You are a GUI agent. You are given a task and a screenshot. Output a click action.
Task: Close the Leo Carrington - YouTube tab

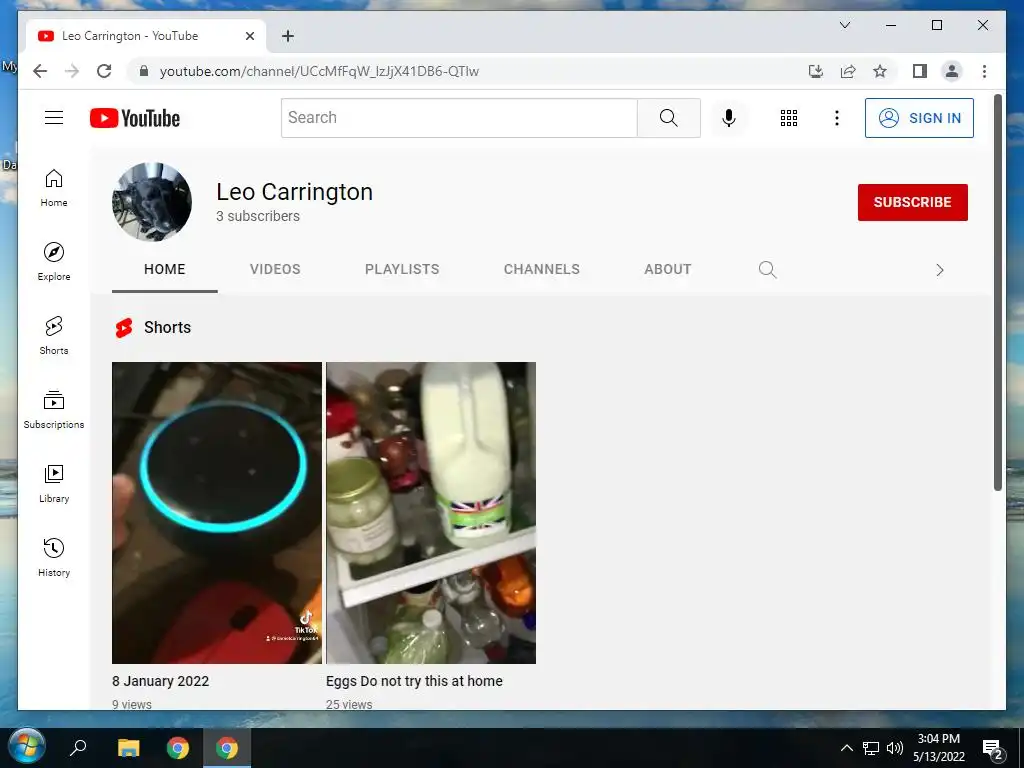(x=249, y=36)
